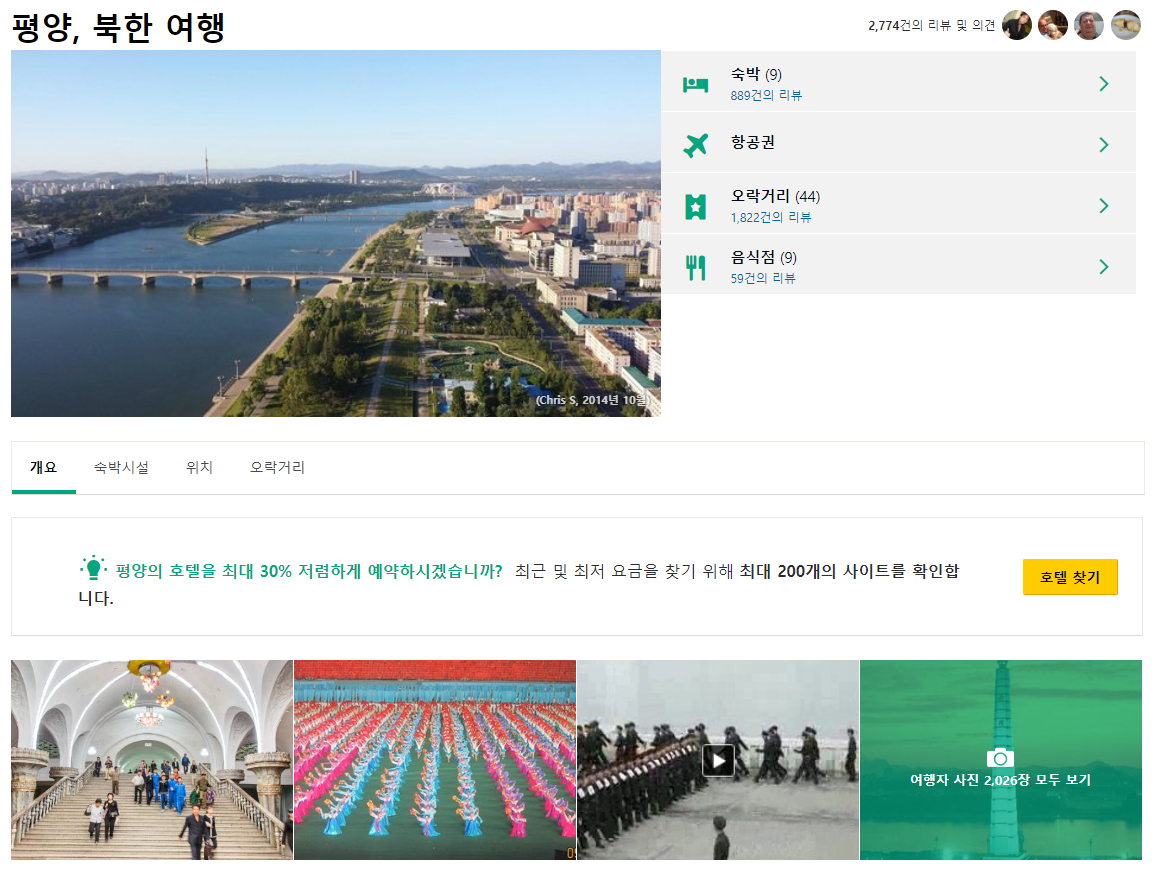1161x873 pixels.
Task: Click the fork and knife icon for 음식점
Action: (695, 267)
